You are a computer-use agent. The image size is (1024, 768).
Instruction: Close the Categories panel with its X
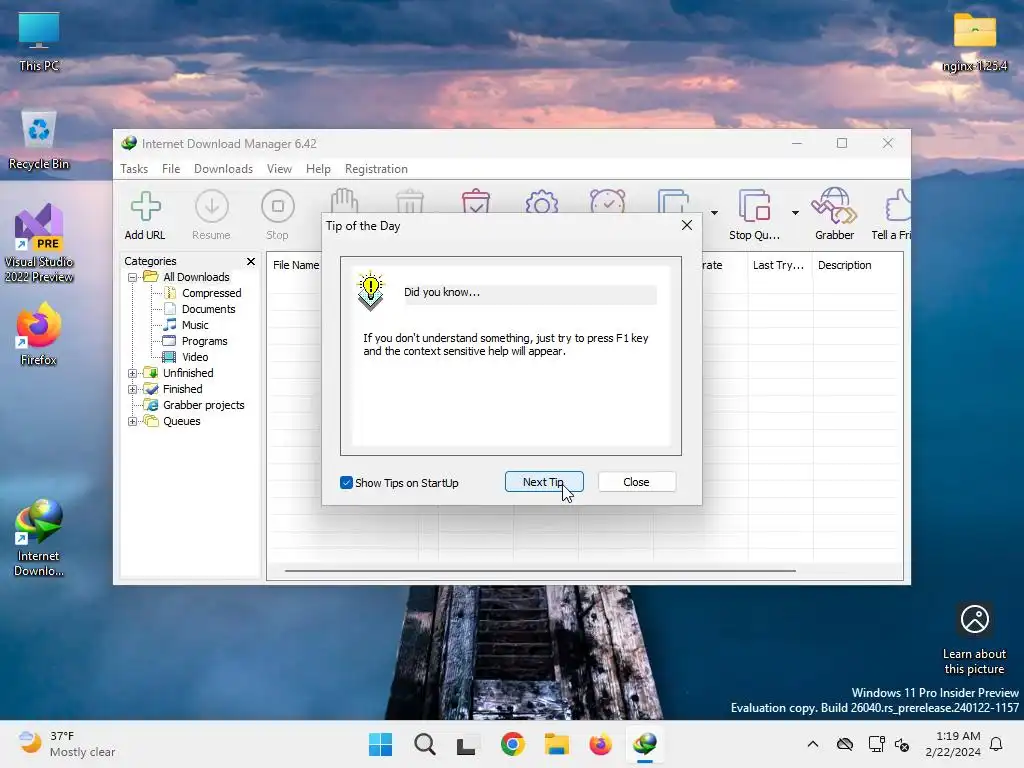point(251,261)
